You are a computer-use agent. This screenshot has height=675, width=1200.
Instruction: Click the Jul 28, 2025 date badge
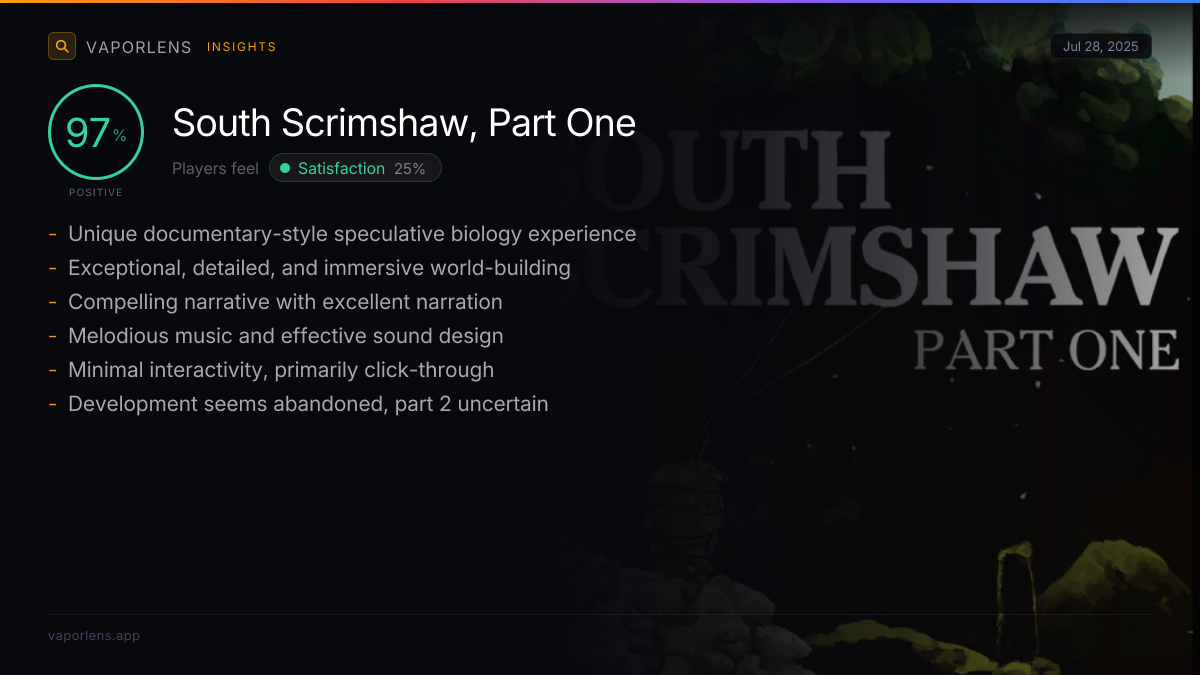coord(1100,46)
